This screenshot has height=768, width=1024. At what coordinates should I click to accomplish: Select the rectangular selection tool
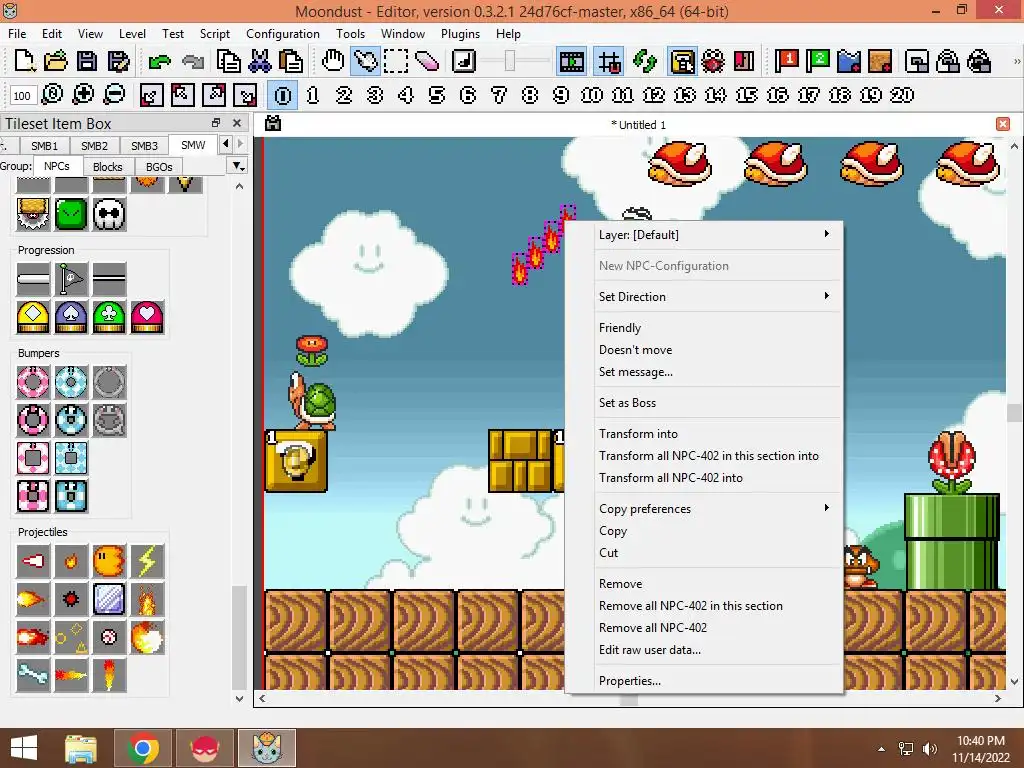tap(396, 61)
